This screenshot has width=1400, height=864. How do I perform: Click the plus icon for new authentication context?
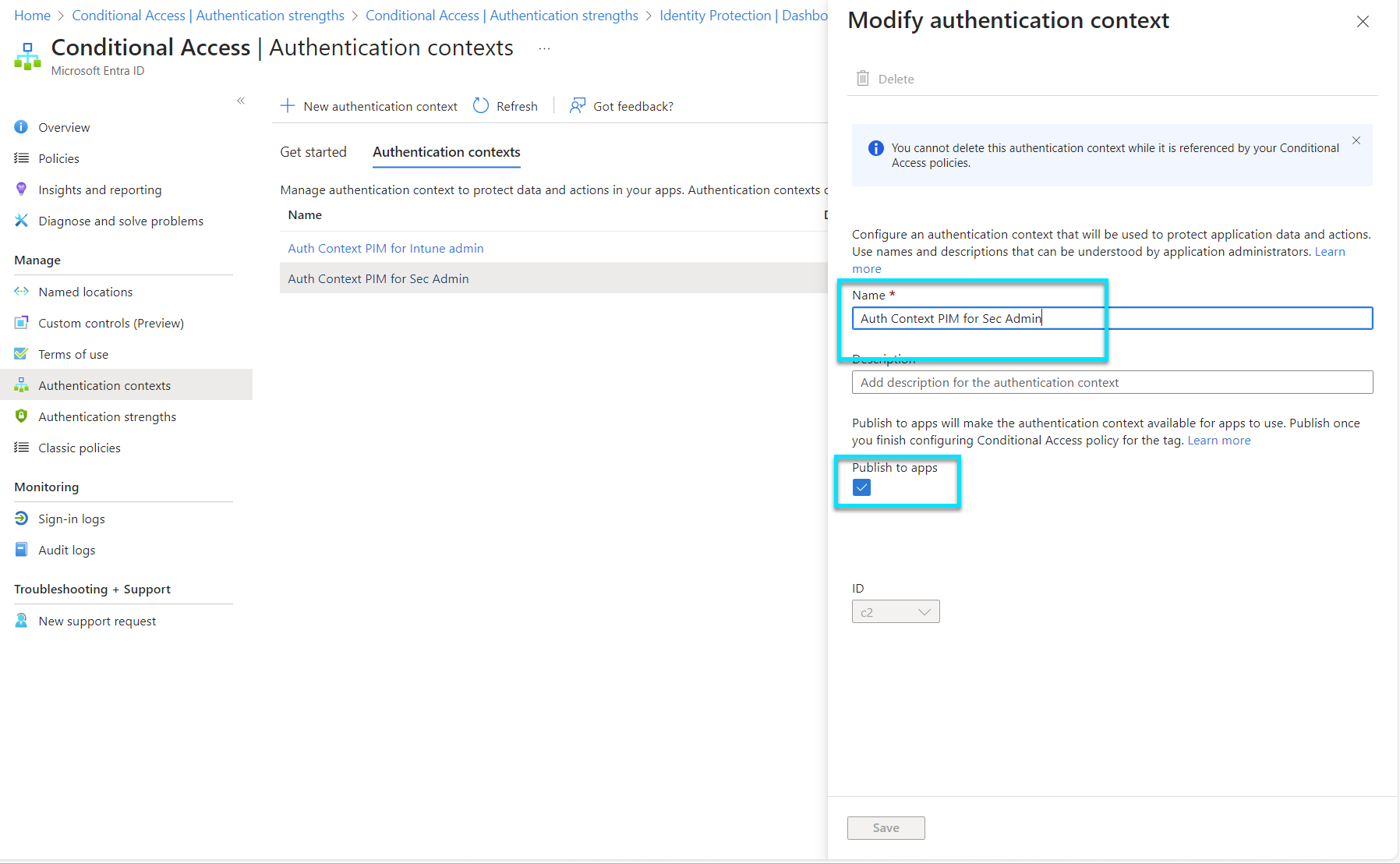pyautogui.click(x=288, y=106)
